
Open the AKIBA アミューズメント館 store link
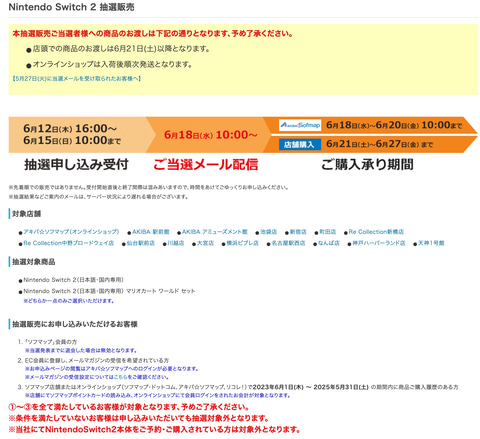coord(215,232)
